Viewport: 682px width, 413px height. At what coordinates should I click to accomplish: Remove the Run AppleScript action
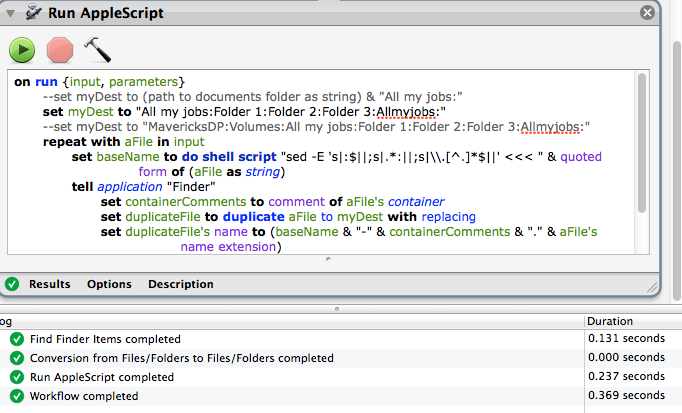coord(647,13)
